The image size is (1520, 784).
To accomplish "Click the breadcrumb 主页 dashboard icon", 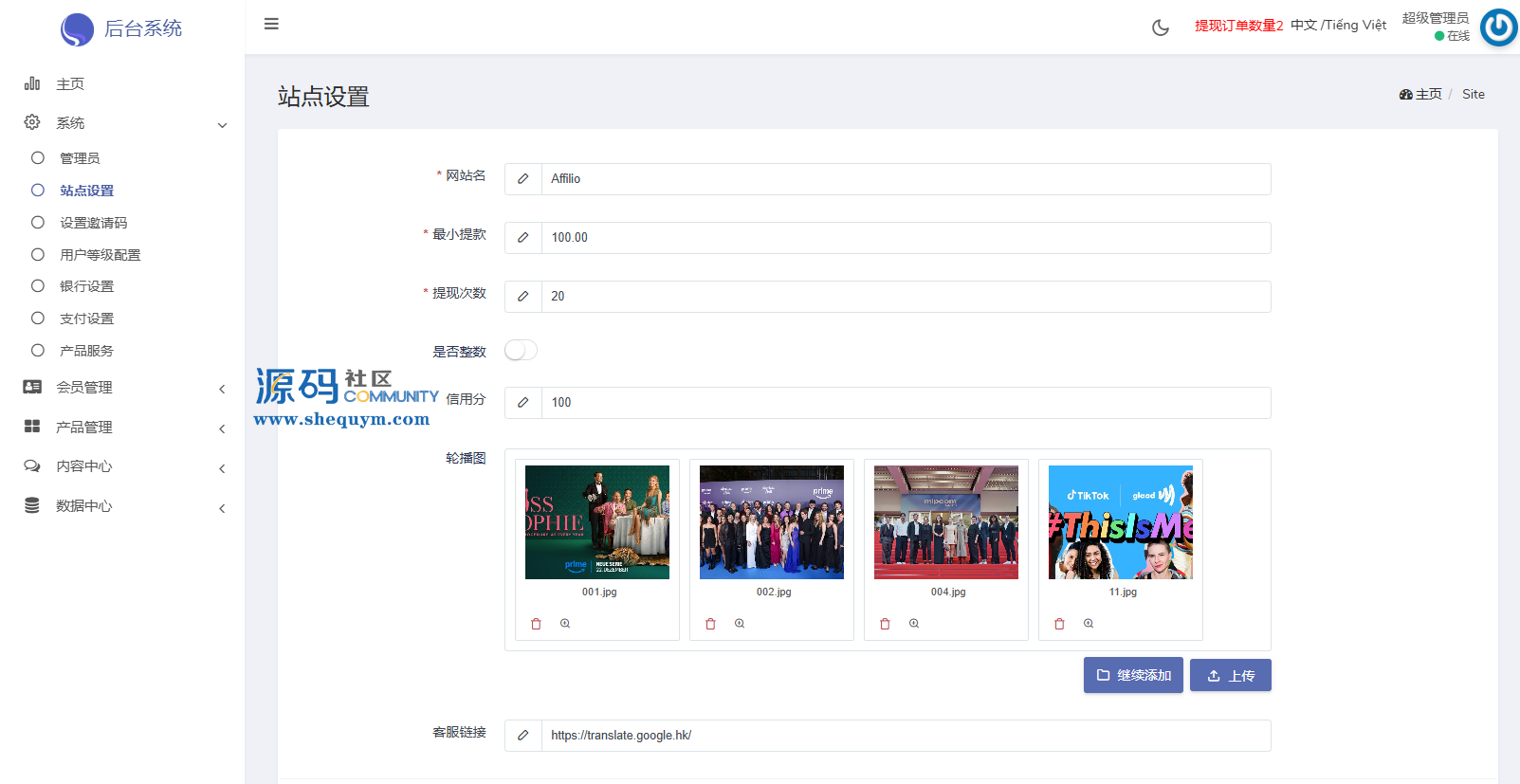I will (1406, 94).
